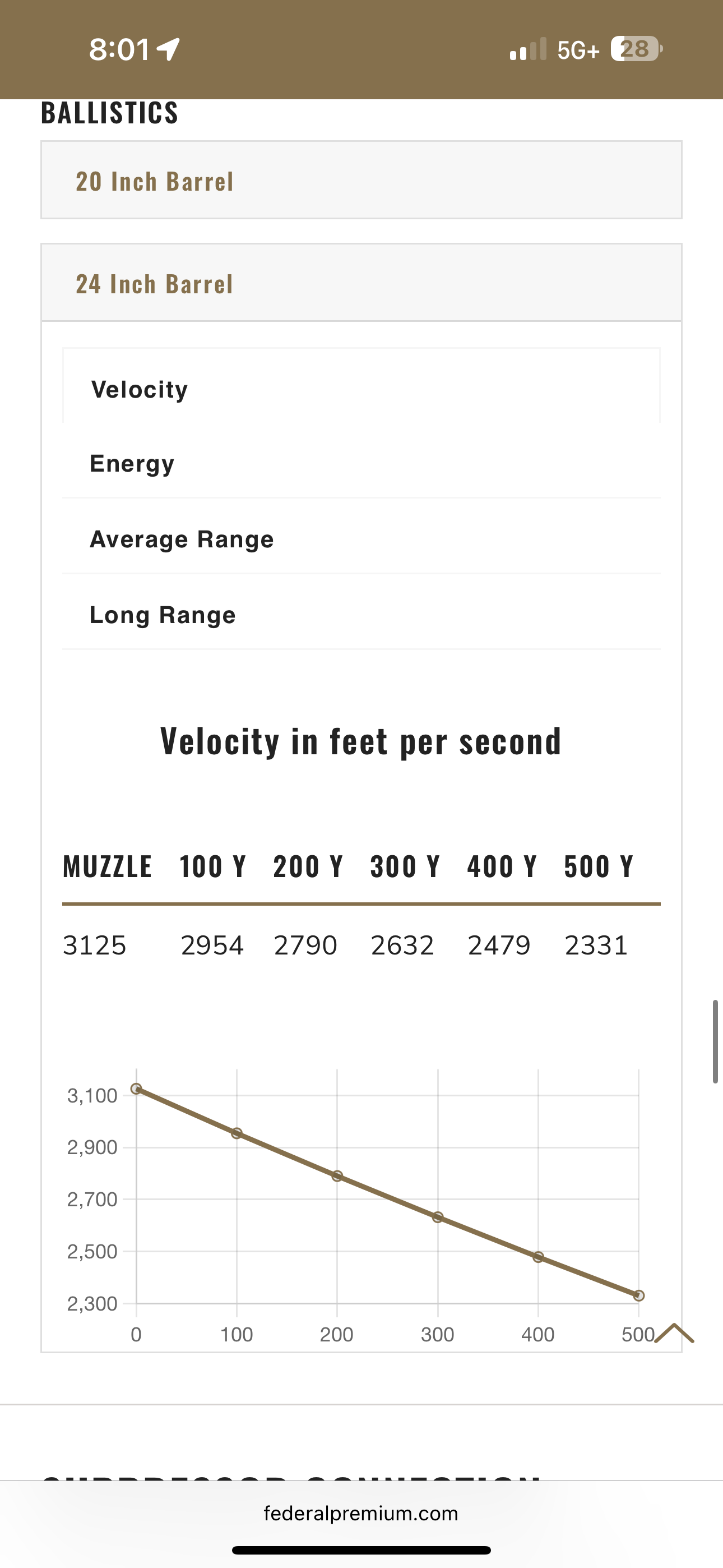Select the Velocity tab
This screenshot has width=723, height=1568.
click(x=140, y=390)
